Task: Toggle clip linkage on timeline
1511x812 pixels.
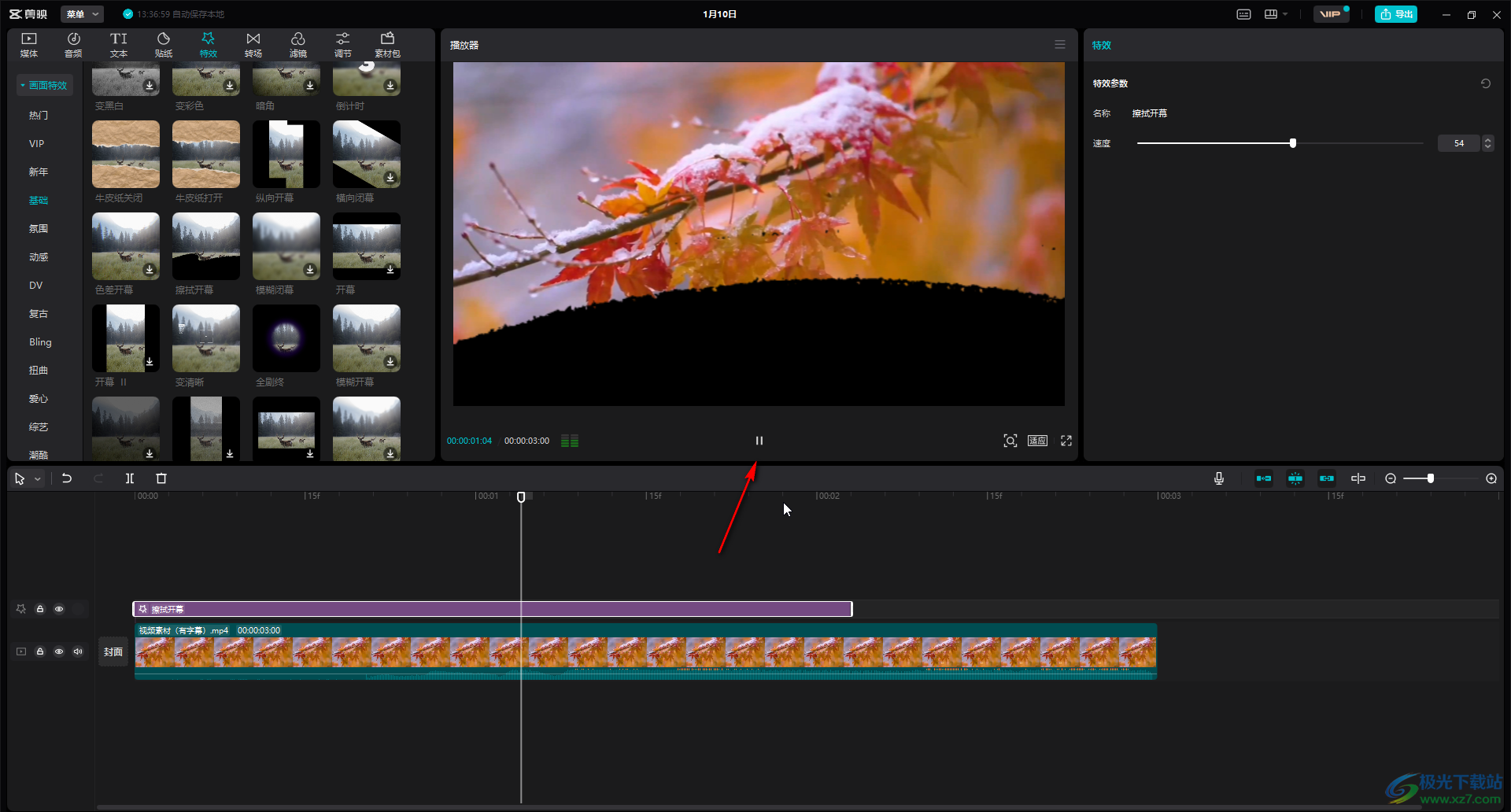Action: tap(1327, 478)
